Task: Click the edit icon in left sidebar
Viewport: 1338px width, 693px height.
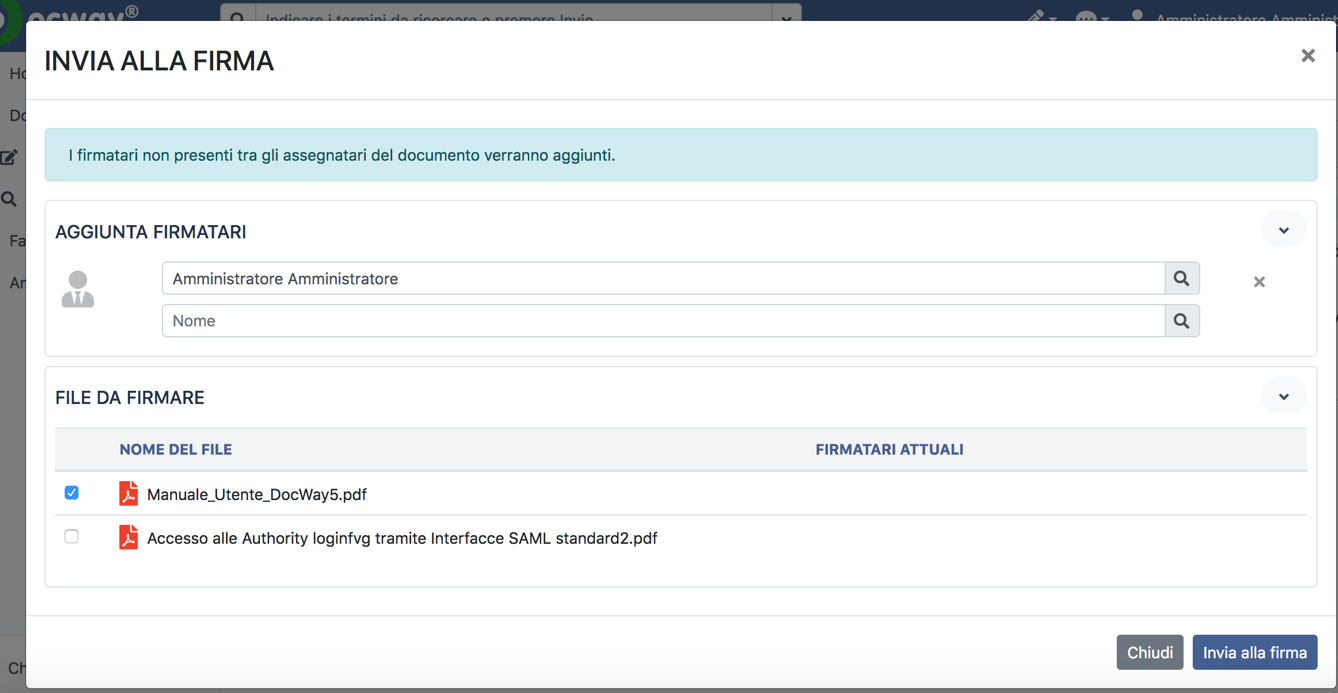Action: 9,157
